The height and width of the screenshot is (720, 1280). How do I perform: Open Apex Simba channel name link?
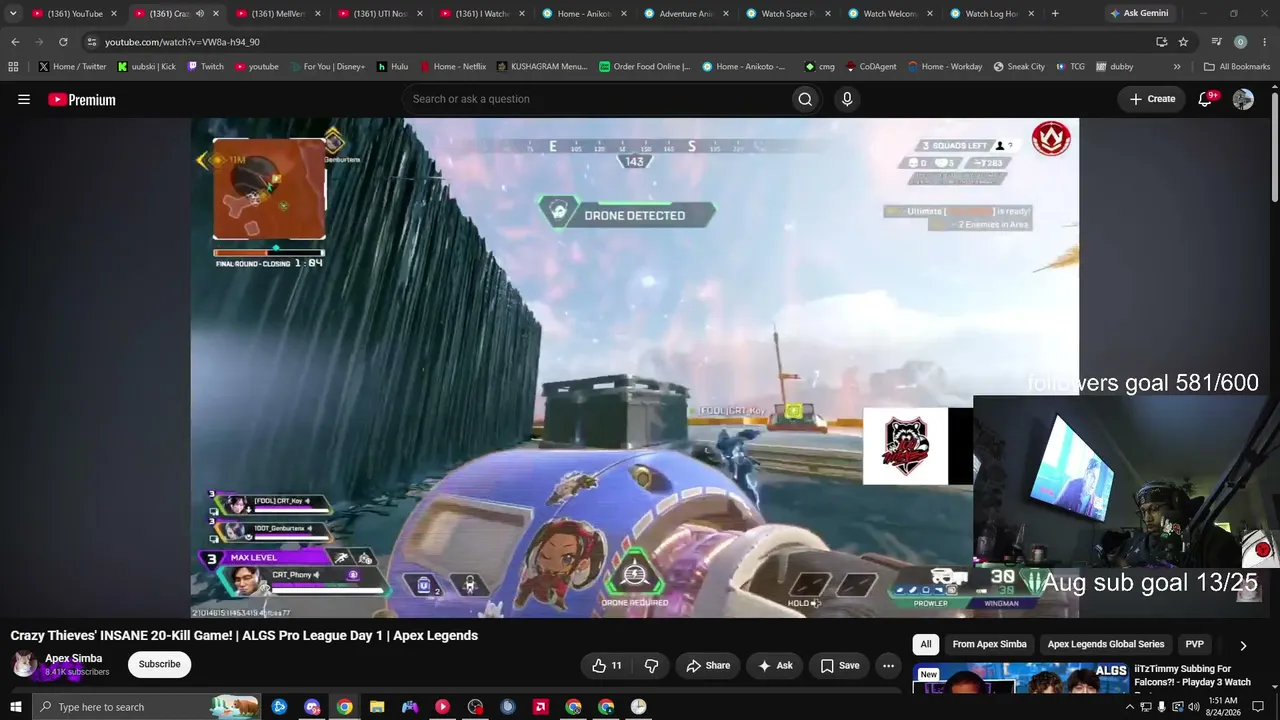click(x=73, y=658)
